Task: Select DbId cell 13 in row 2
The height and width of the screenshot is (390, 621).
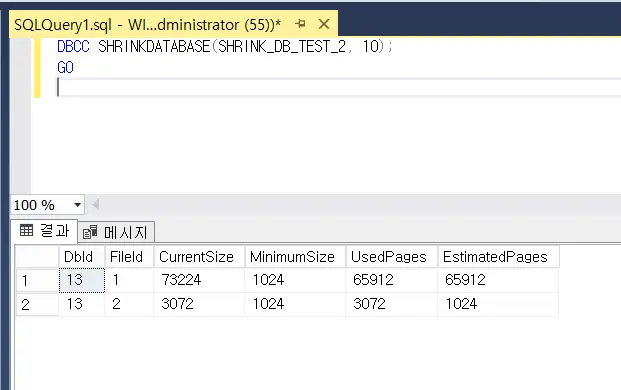Action: click(x=82, y=304)
